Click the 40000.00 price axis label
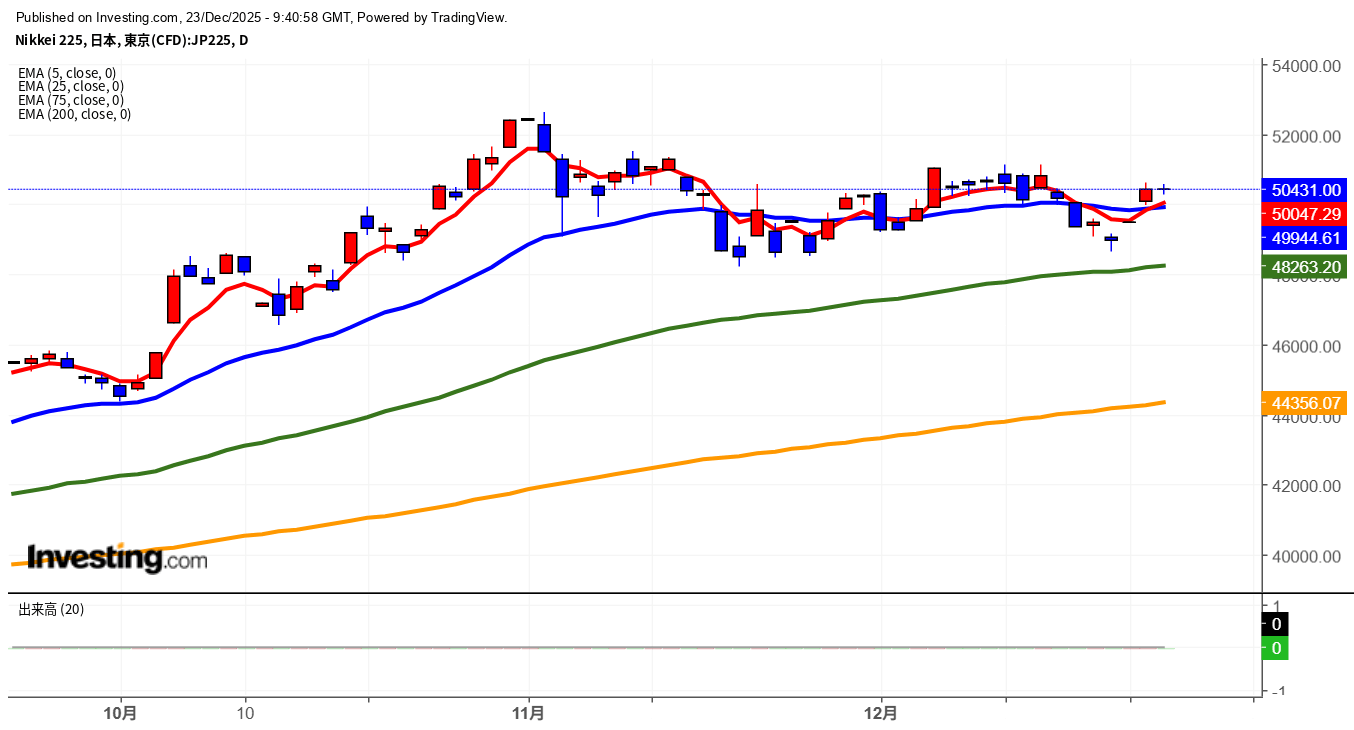This screenshot has height=730, width=1354. click(x=1305, y=556)
